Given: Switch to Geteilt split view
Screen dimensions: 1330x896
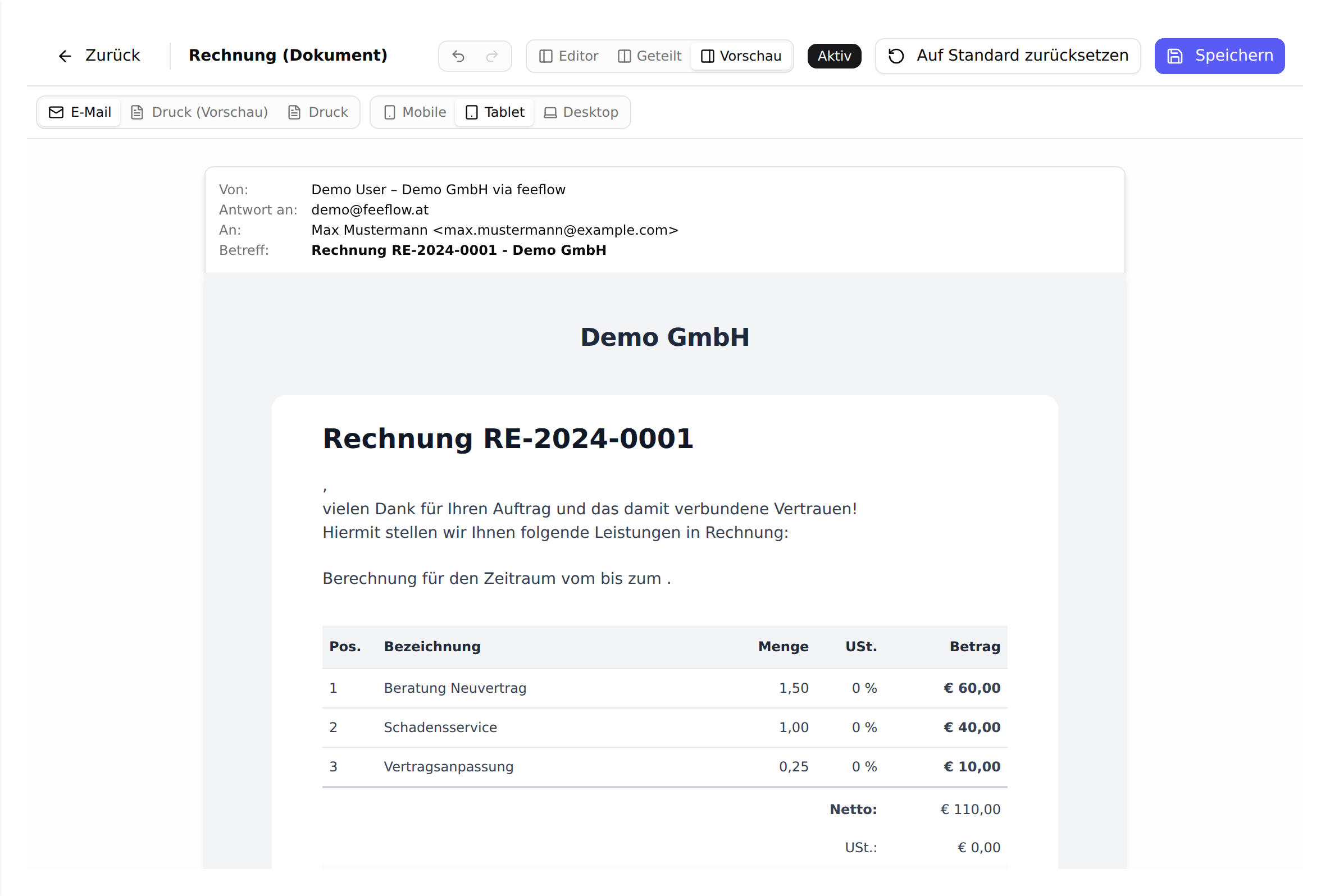Looking at the screenshot, I should (x=650, y=56).
